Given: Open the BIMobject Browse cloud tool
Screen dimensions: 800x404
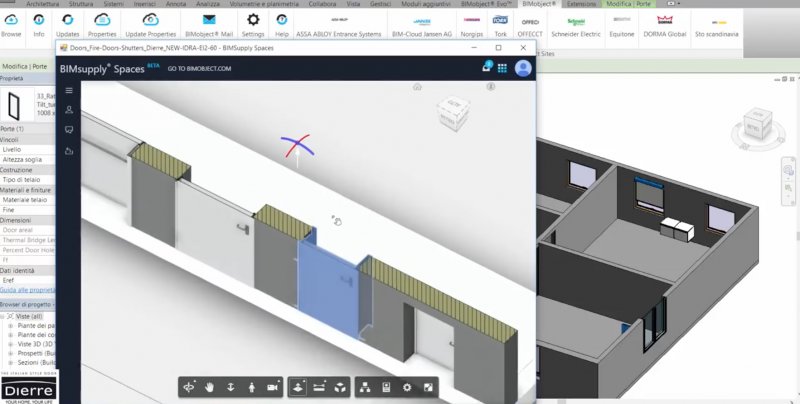Looking at the screenshot, I should 11,24.
